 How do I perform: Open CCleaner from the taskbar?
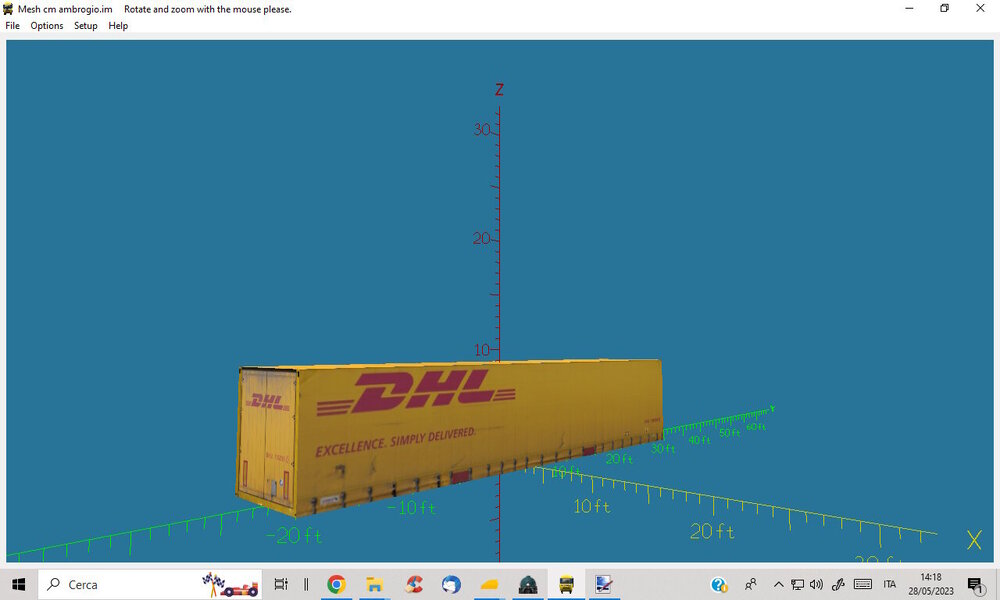coord(414,584)
